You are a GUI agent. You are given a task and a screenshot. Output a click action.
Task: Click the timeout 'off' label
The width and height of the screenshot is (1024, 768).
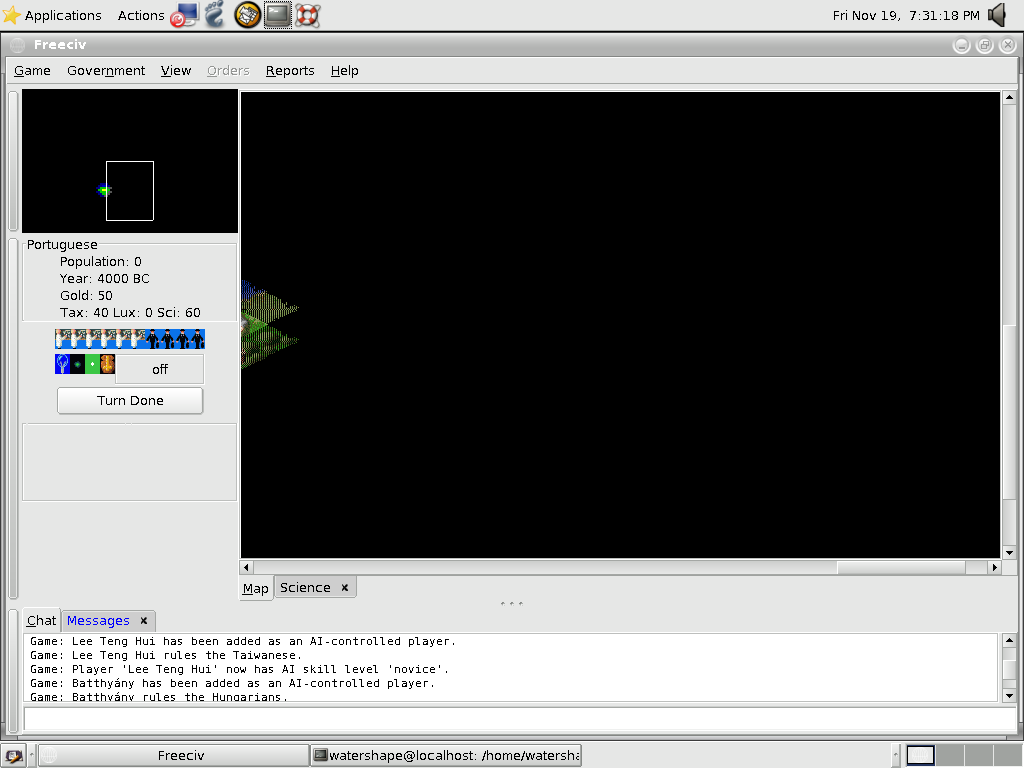pyautogui.click(x=160, y=370)
